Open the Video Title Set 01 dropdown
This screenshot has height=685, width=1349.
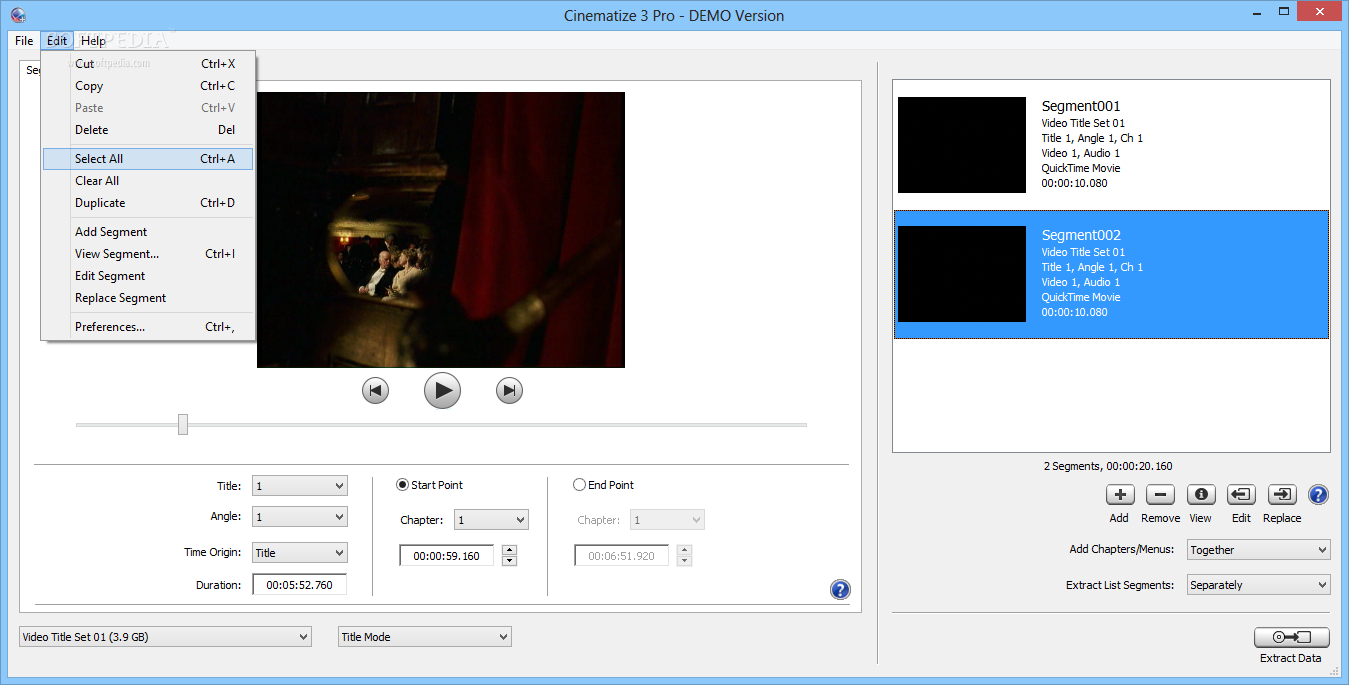coord(165,637)
